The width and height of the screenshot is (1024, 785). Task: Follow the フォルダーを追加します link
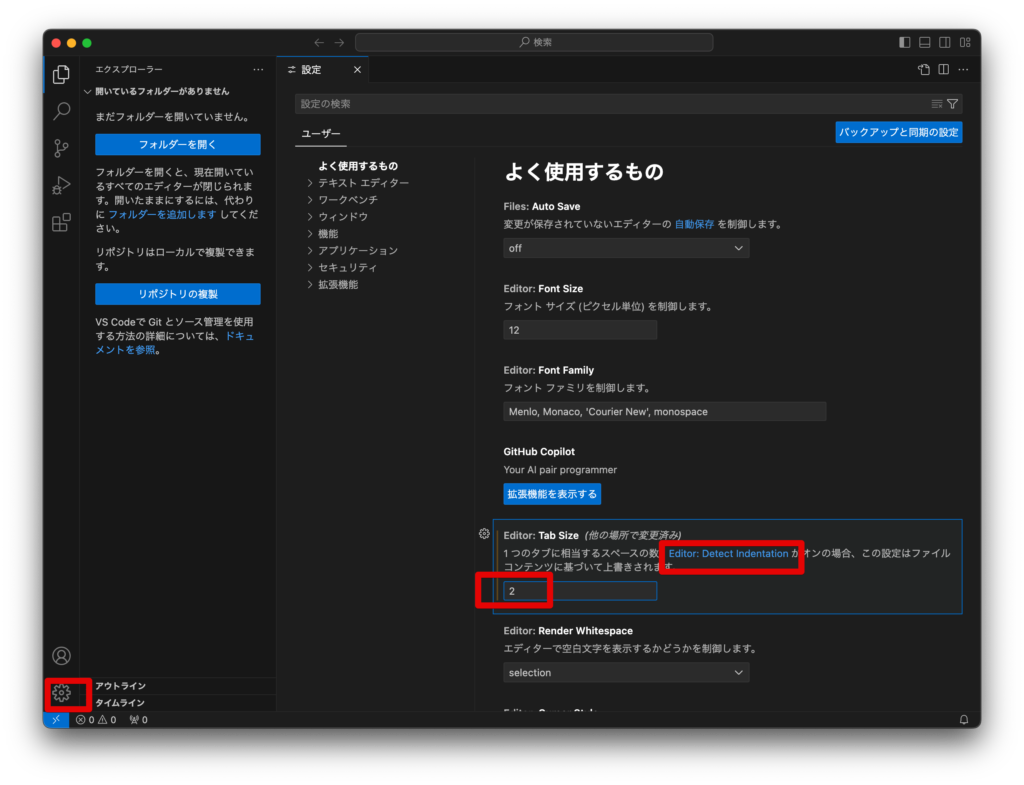[162, 214]
